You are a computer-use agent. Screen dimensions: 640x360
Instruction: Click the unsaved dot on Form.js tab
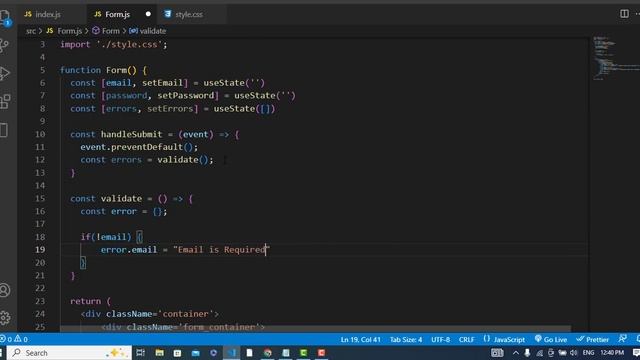pyautogui.click(x=148, y=14)
